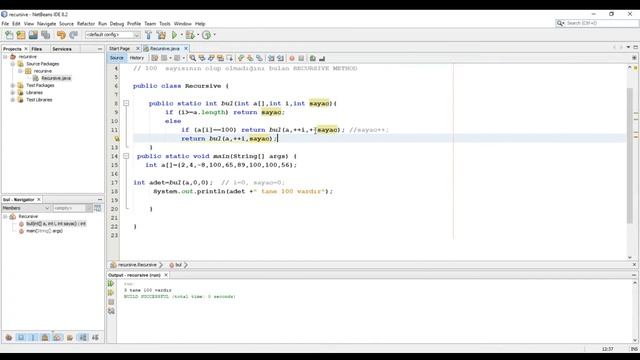Click the Uncomment icon in editor toolbar

coord(322,58)
